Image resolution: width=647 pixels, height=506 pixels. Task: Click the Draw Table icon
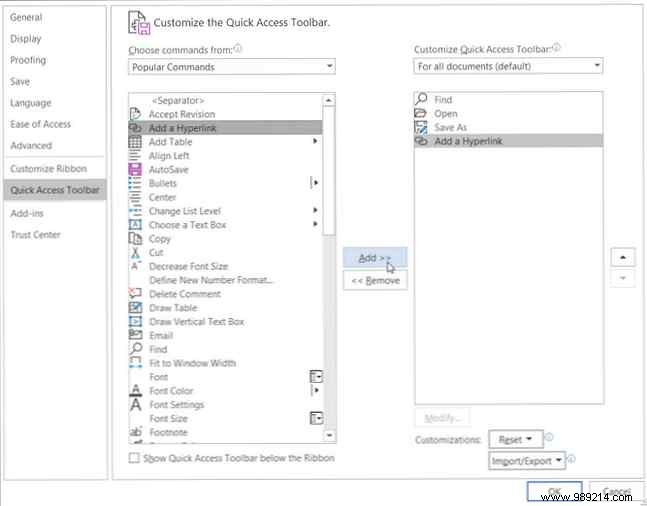pos(135,307)
